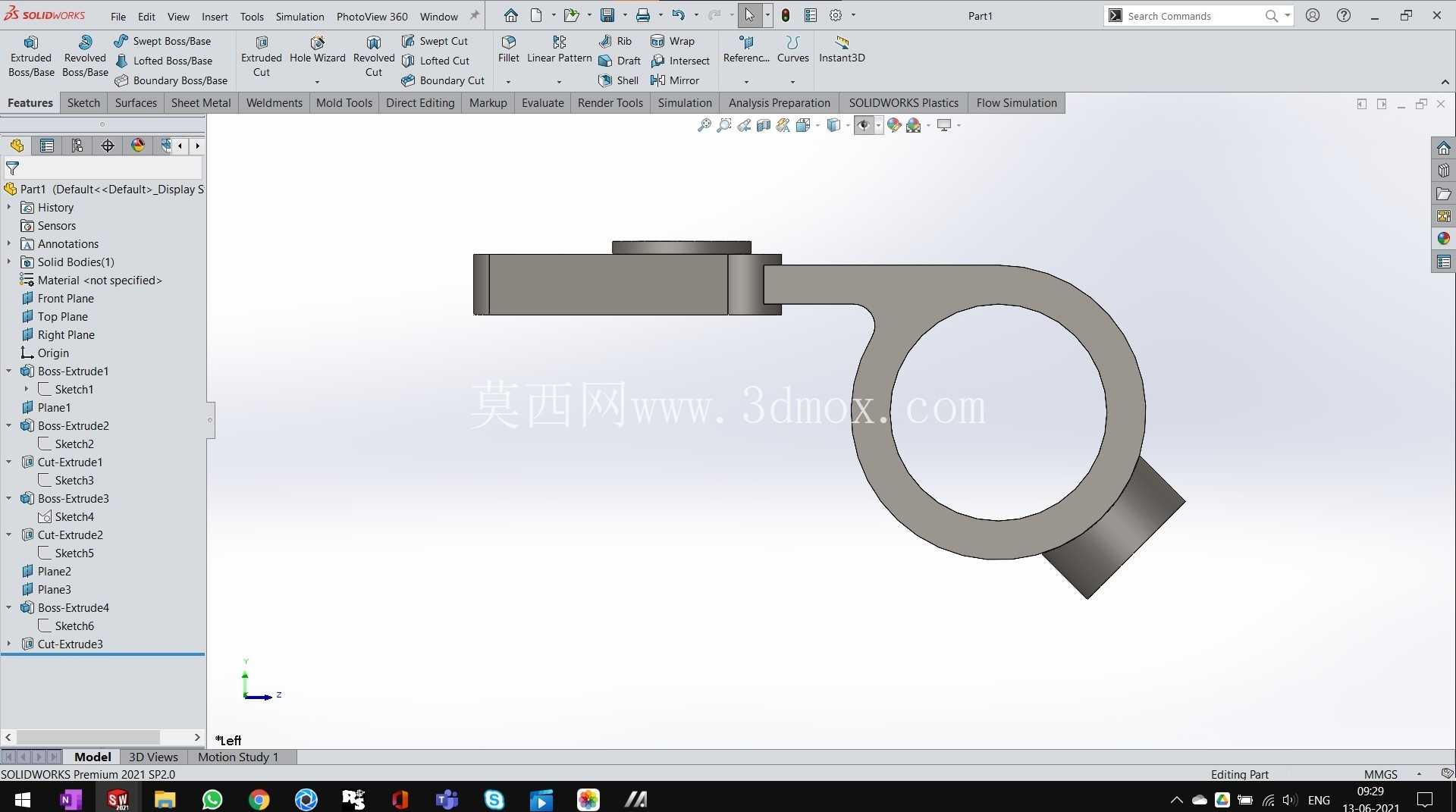
Task: Click the Rebuild traffic light icon
Action: (786, 15)
